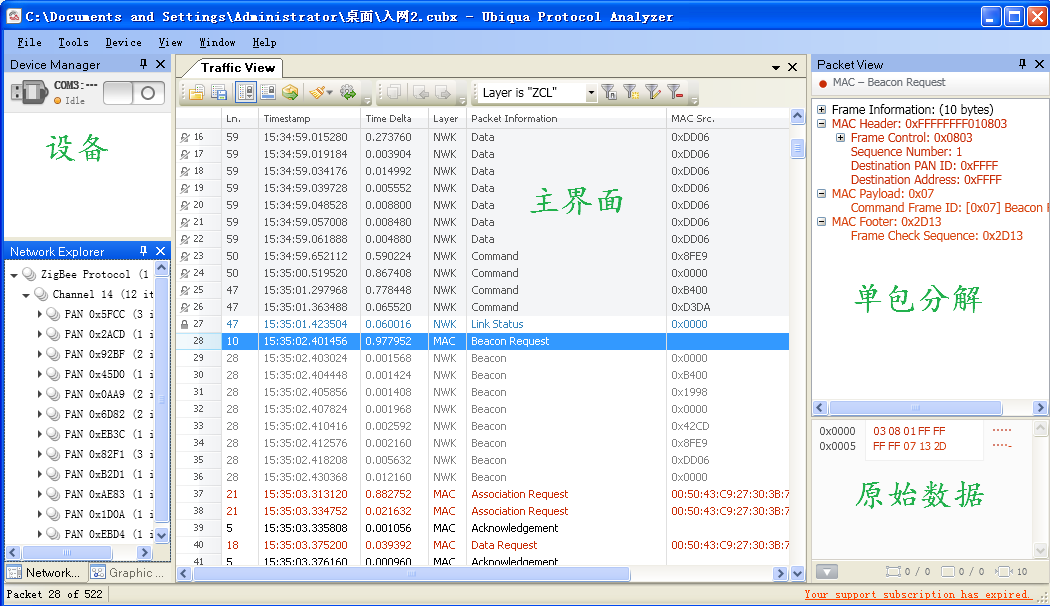Click the open capture file toolbar icon

coord(197,92)
